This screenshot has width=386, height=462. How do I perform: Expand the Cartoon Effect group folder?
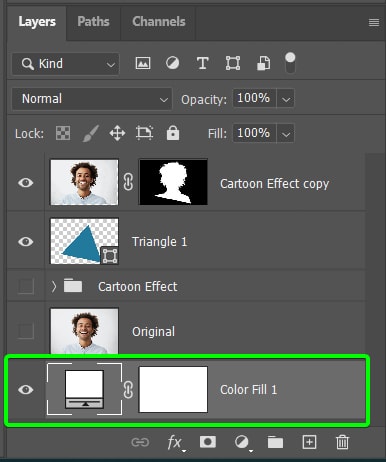(x=54, y=286)
